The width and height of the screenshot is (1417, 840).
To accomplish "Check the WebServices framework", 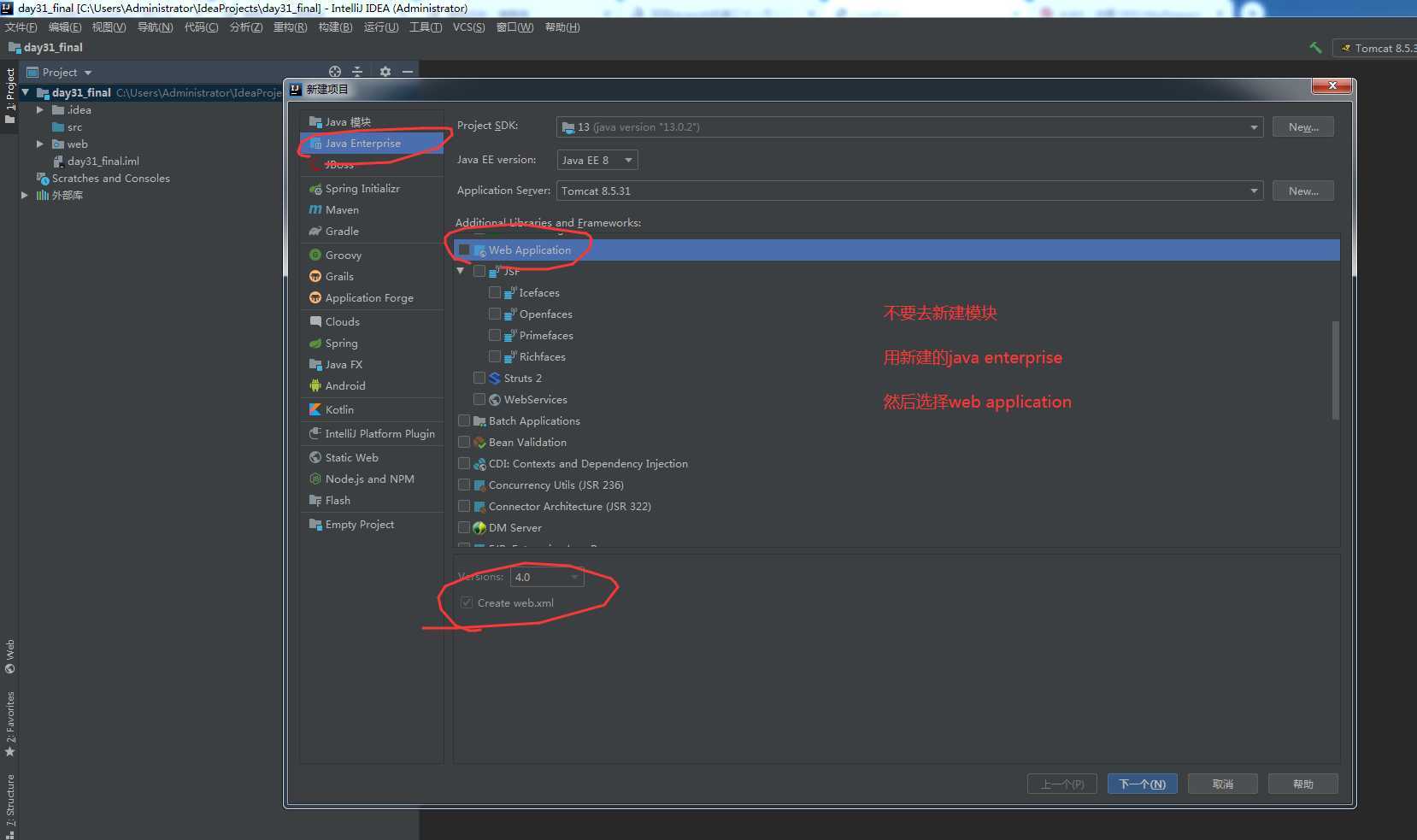I will coord(479,399).
